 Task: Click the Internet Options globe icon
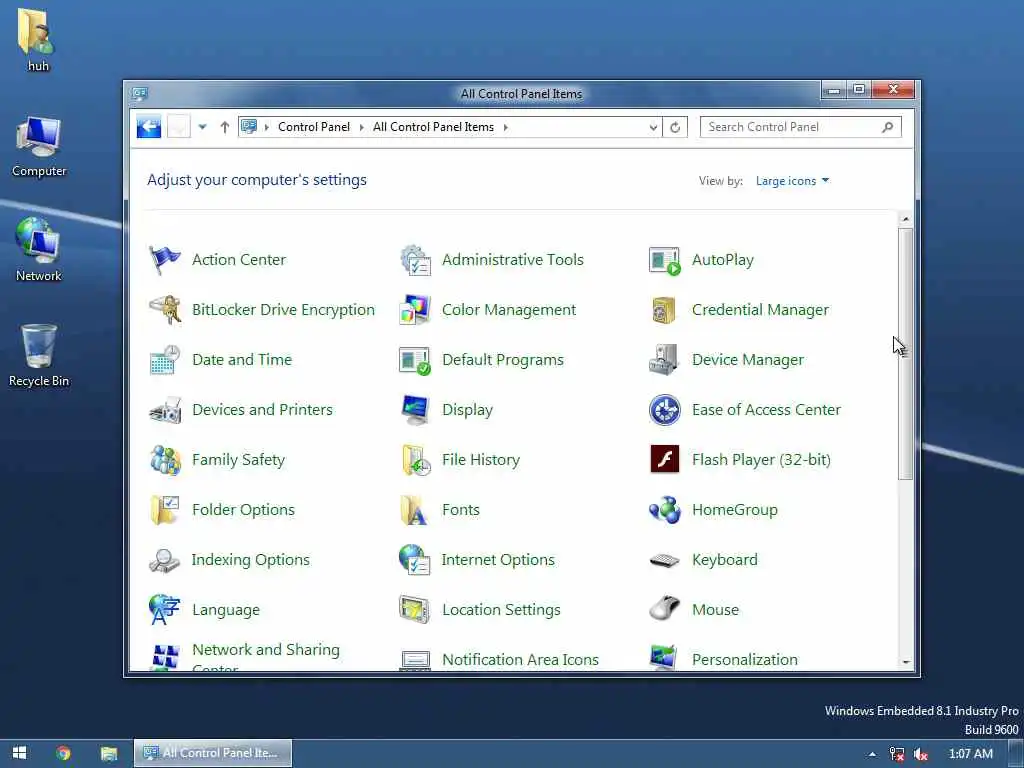[x=415, y=560]
